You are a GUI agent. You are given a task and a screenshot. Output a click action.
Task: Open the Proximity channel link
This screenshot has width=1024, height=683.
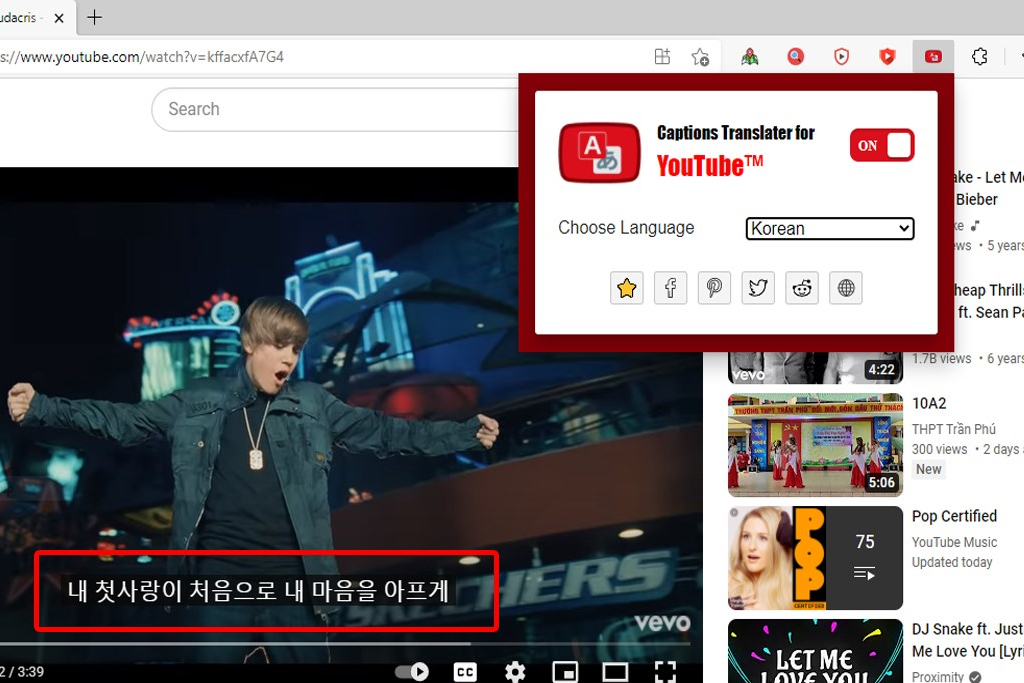pyautogui.click(x=938, y=676)
